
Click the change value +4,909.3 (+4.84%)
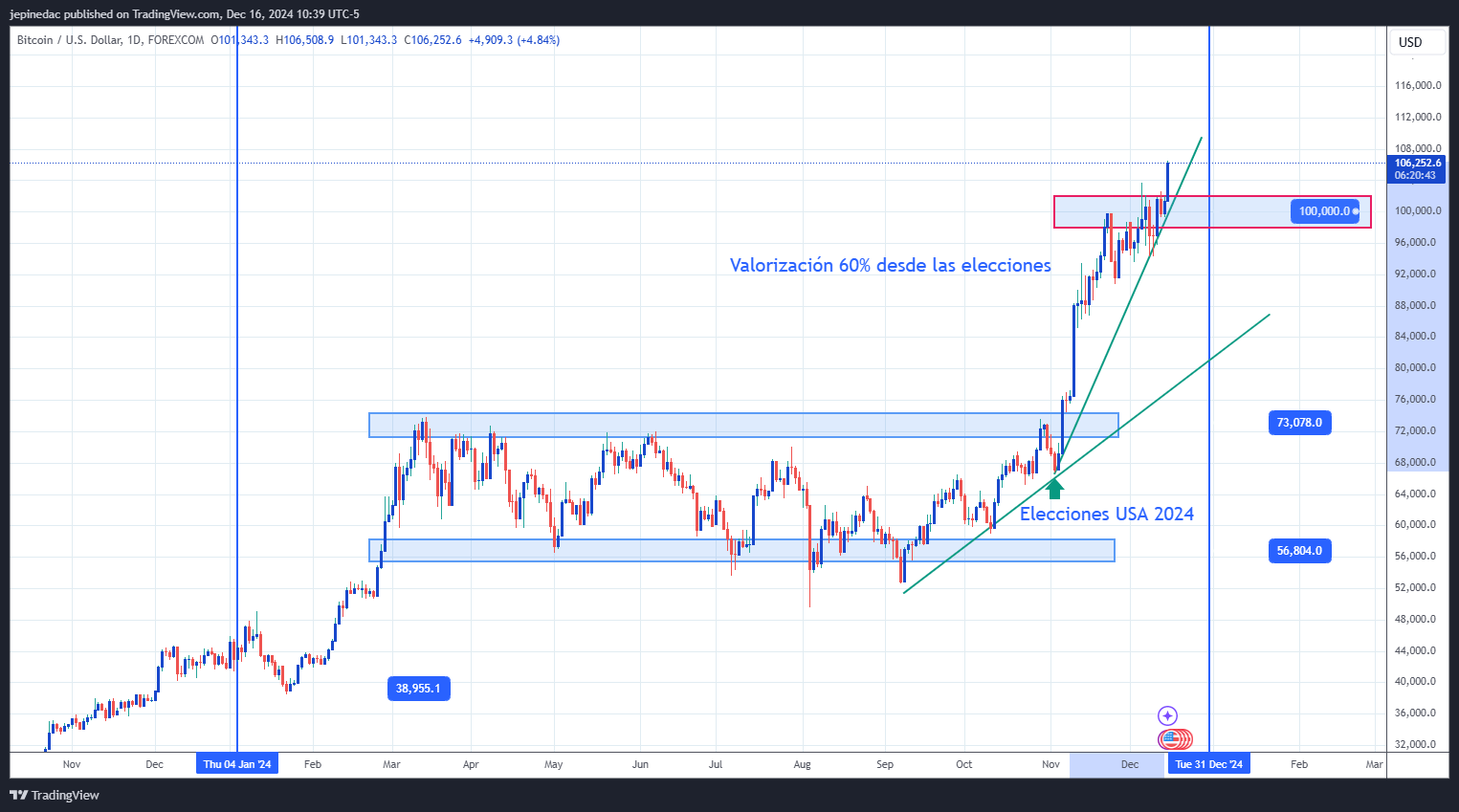[514, 40]
